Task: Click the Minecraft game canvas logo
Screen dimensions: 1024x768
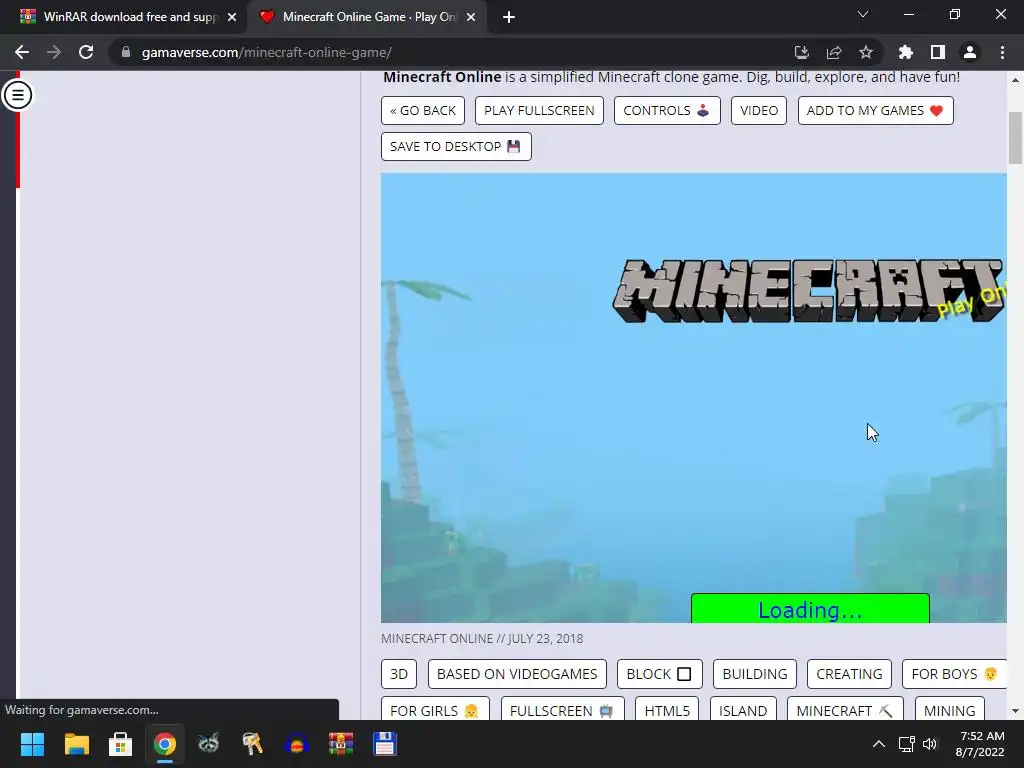Action: coord(808,291)
